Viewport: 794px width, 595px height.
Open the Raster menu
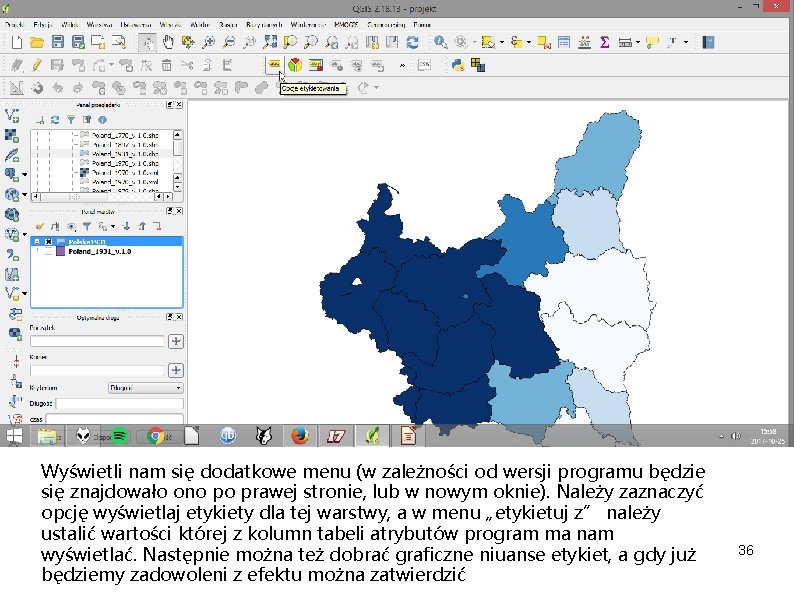point(228,24)
